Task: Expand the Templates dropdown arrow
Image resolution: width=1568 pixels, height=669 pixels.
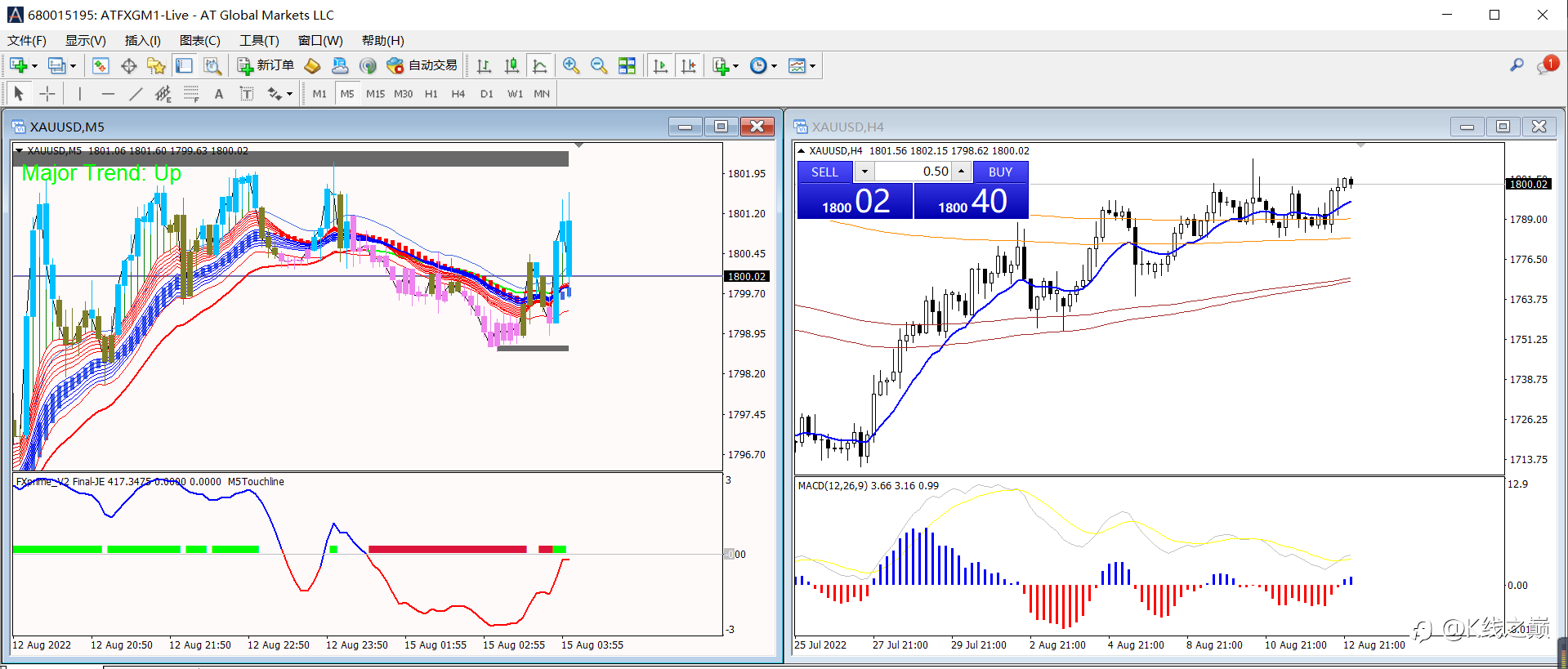Action: (812, 66)
